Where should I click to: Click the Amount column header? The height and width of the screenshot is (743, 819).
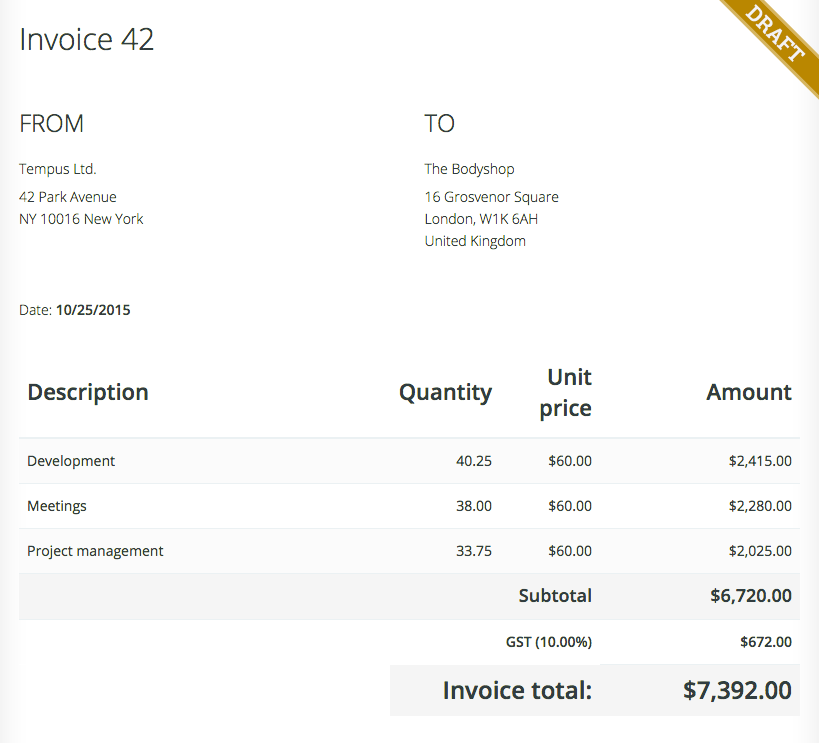pos(749,391)
